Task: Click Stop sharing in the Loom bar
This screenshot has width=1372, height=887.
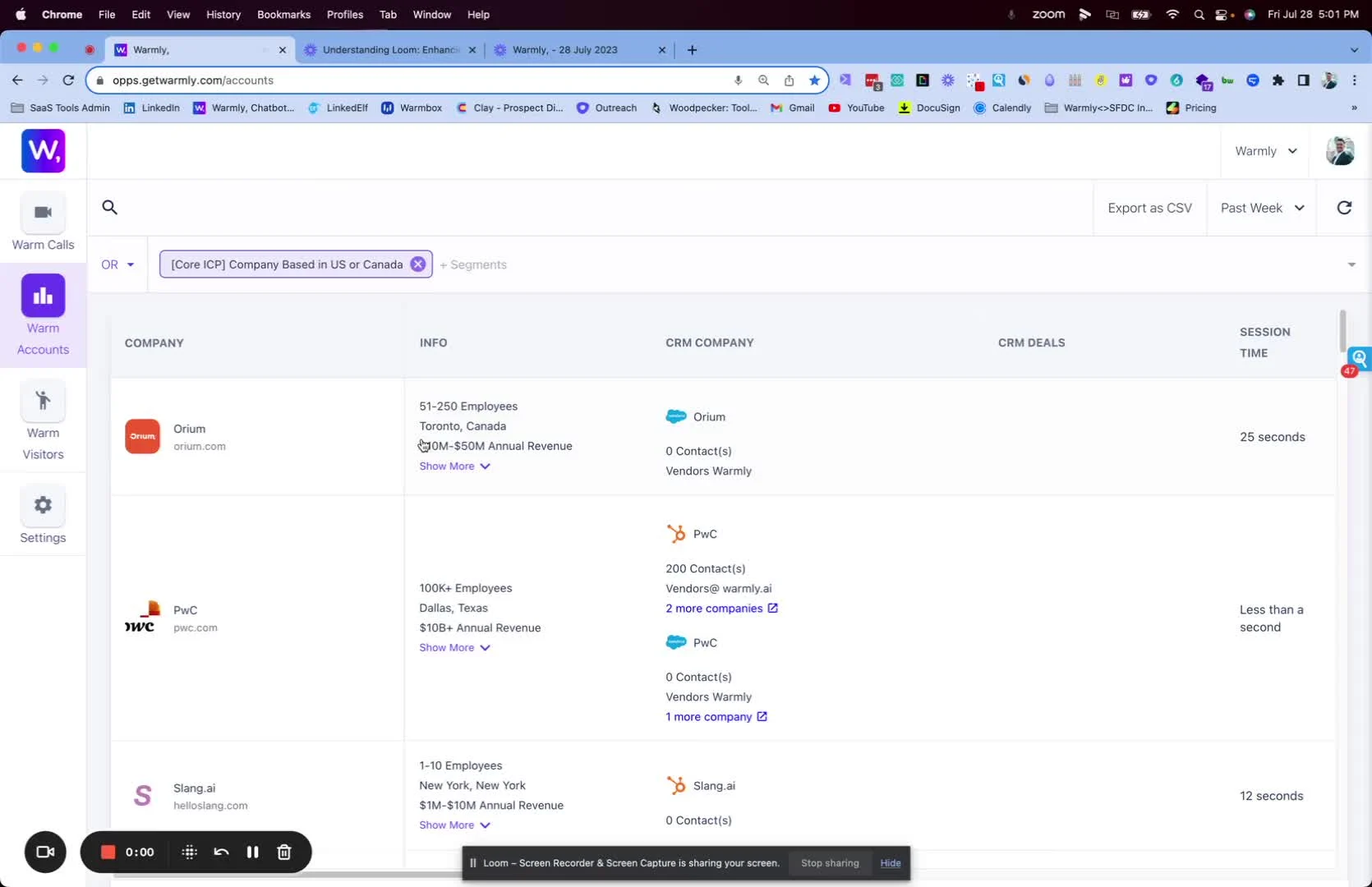Action: (x=830, y=863)
